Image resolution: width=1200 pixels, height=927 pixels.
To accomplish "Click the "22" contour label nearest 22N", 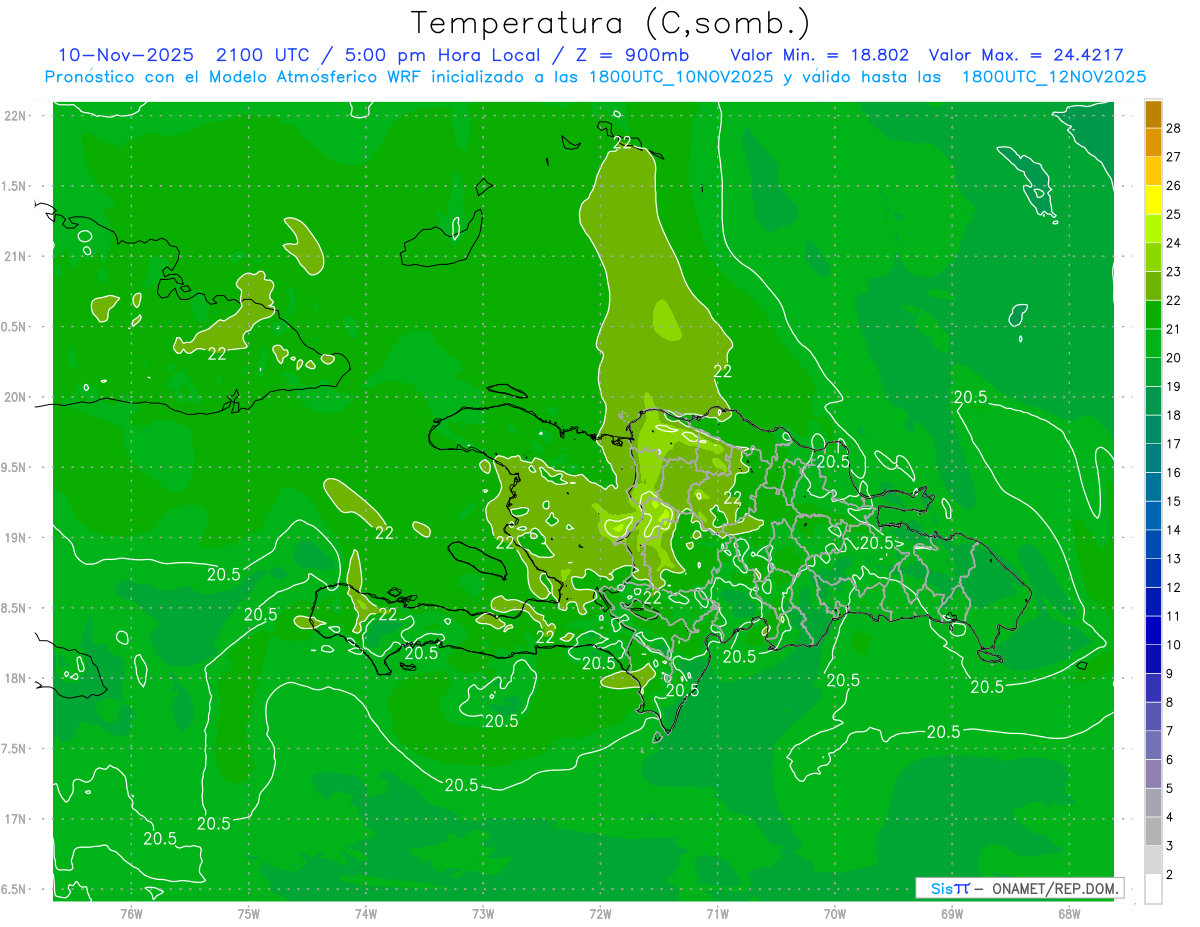I will tap(623, 142).
